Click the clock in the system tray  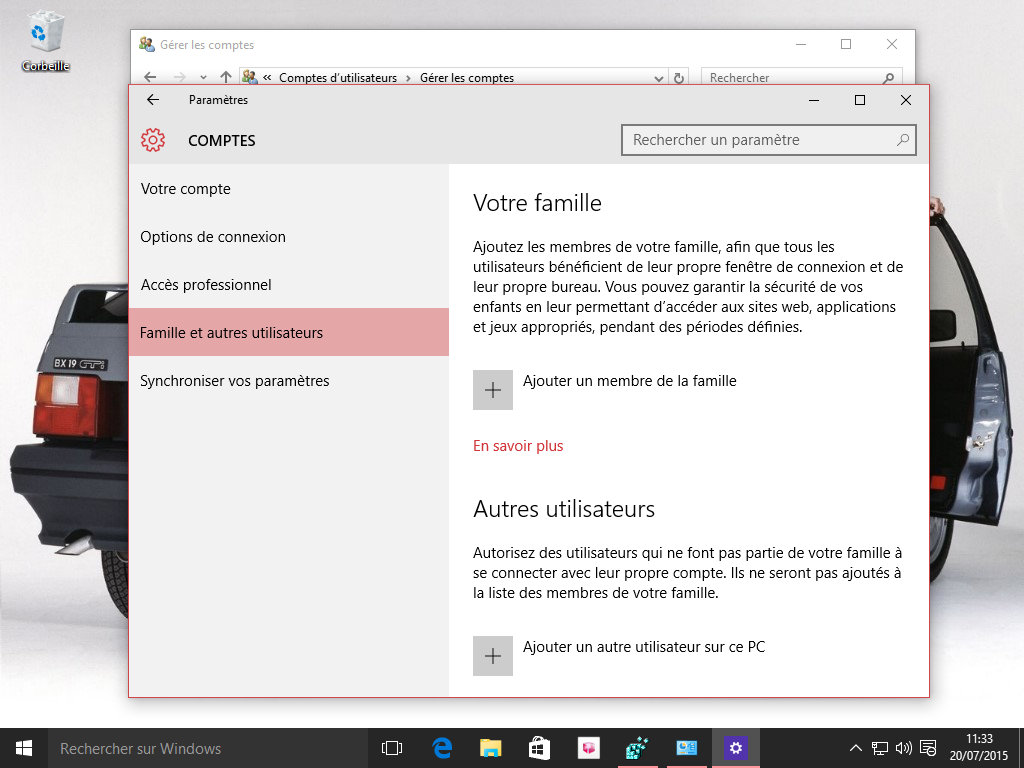[x=977, y=747]
